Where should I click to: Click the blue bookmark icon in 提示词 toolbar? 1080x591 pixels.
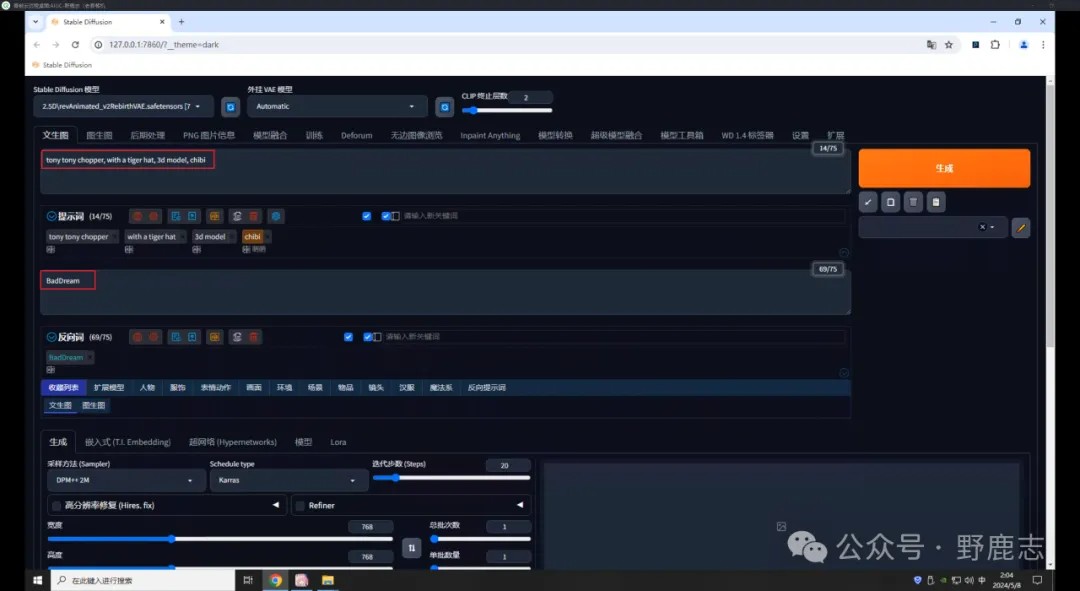192,216
